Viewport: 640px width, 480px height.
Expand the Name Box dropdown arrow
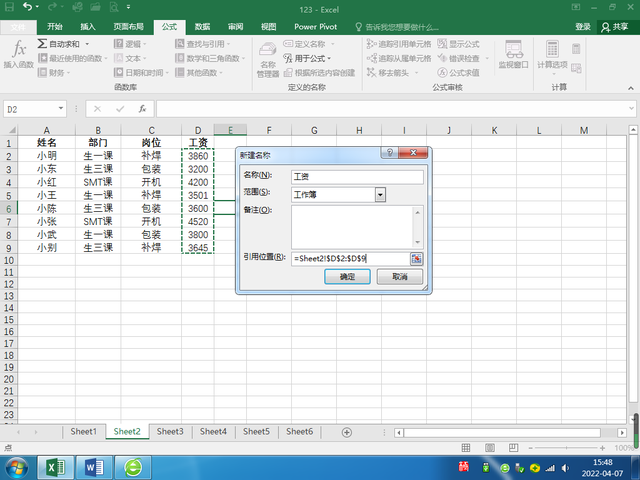coord(61,109)
